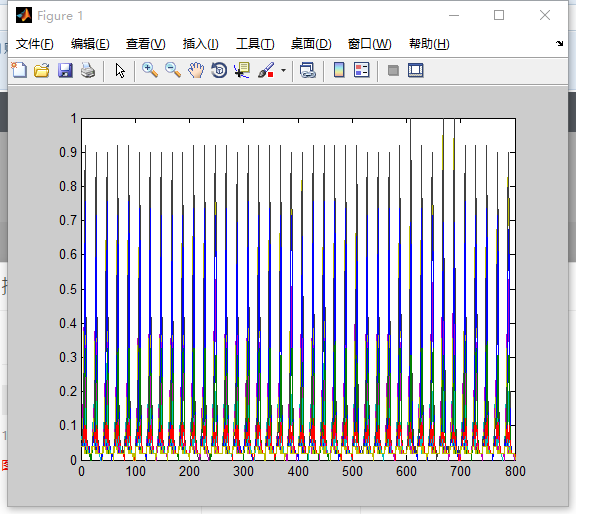Activate the Zoom Out tool

pyautogui.click(x=173, y=71)
